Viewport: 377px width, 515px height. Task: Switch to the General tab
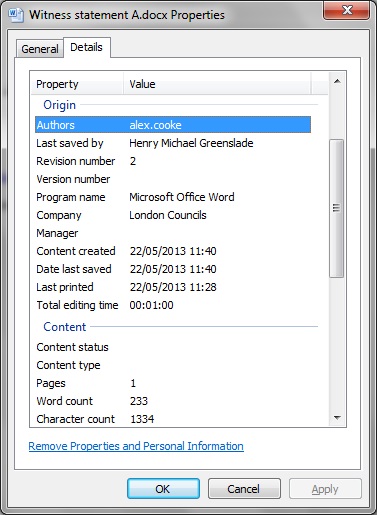40,49
